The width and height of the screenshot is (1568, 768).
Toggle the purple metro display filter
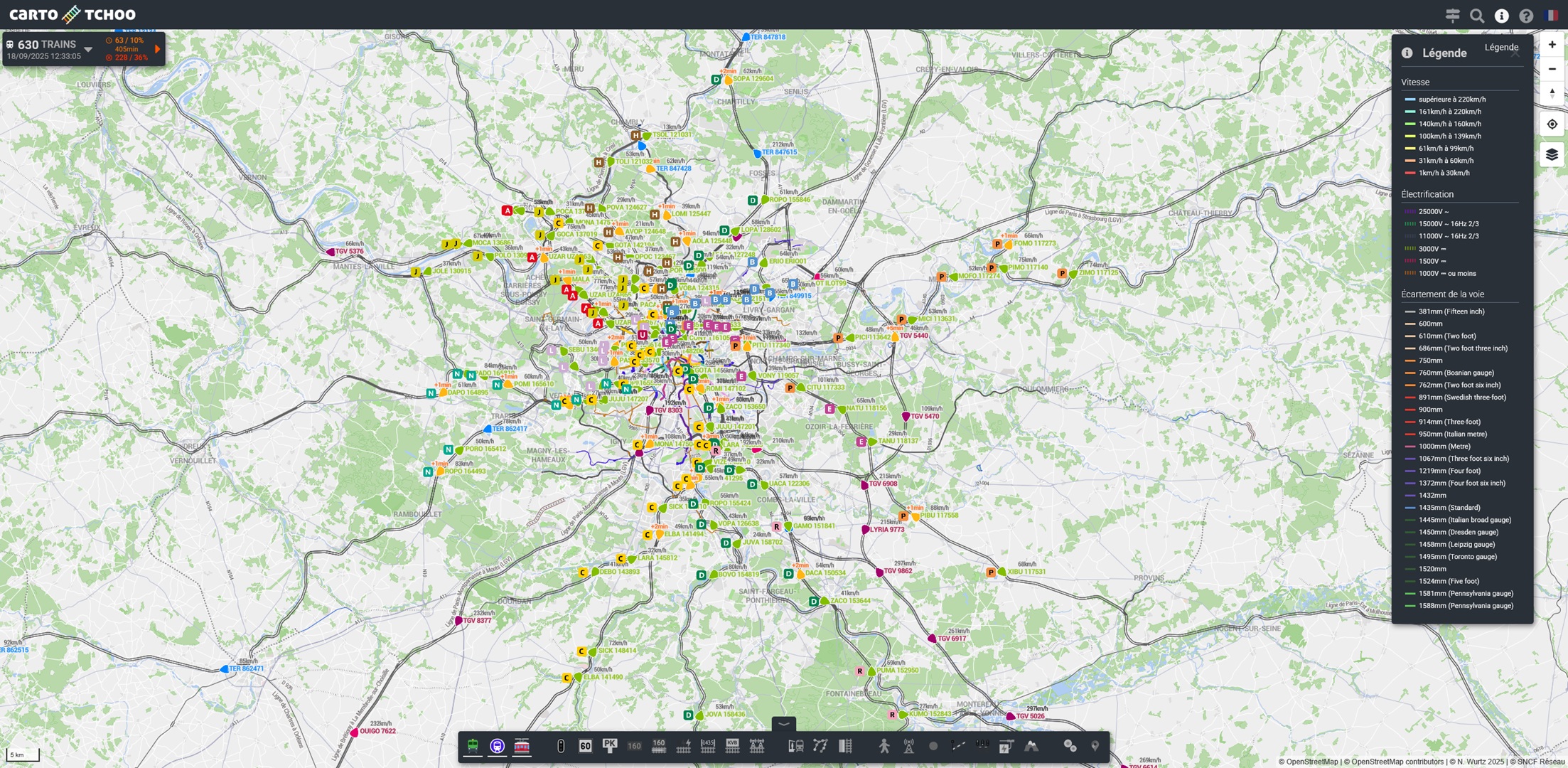498,746
